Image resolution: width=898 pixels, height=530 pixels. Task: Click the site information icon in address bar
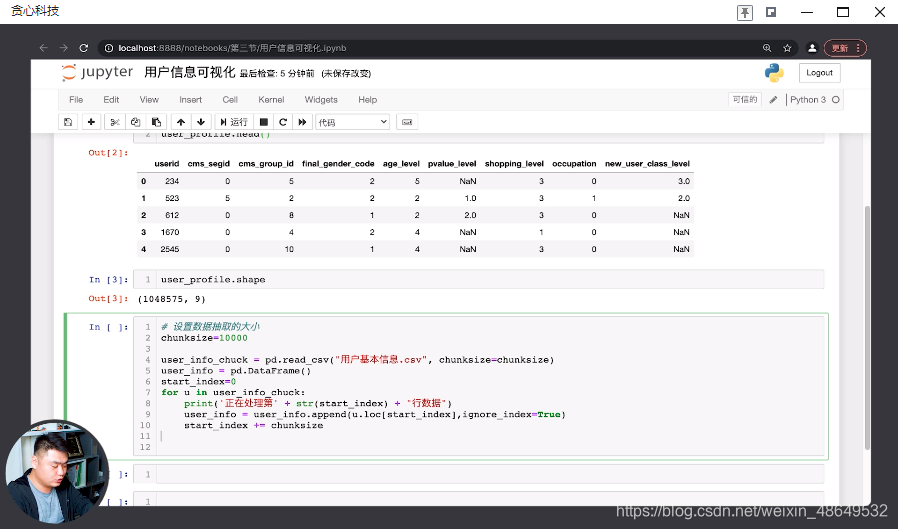point(109,48)
